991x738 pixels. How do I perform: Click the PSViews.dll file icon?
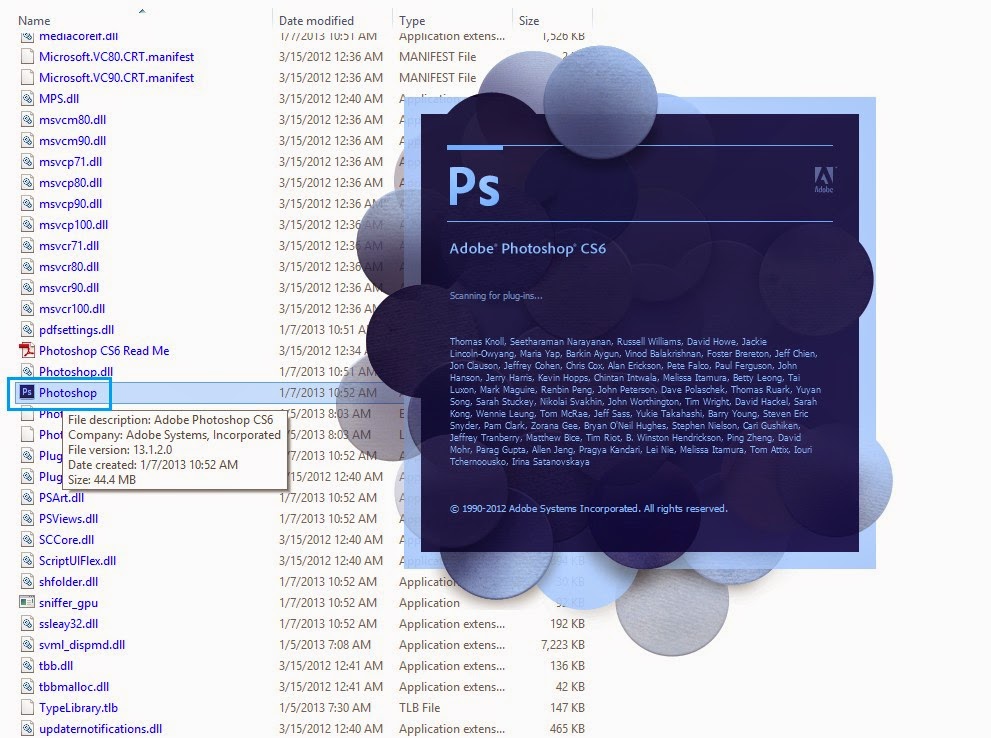pyautogui.click(x=27, y=519)
